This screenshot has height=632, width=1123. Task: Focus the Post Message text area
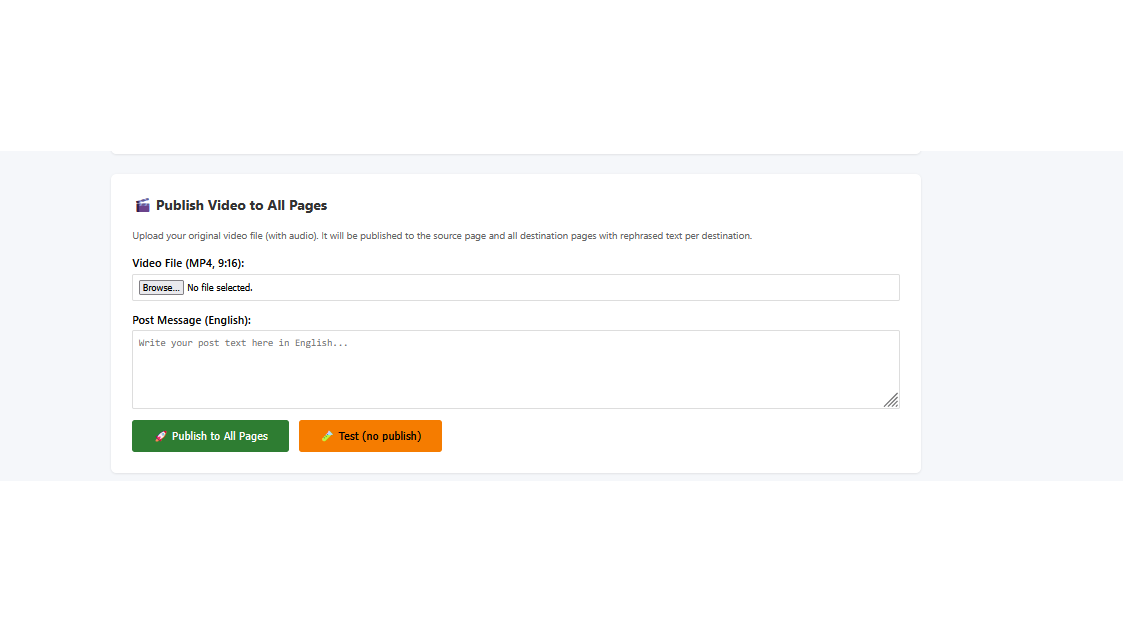coord(516,369)
